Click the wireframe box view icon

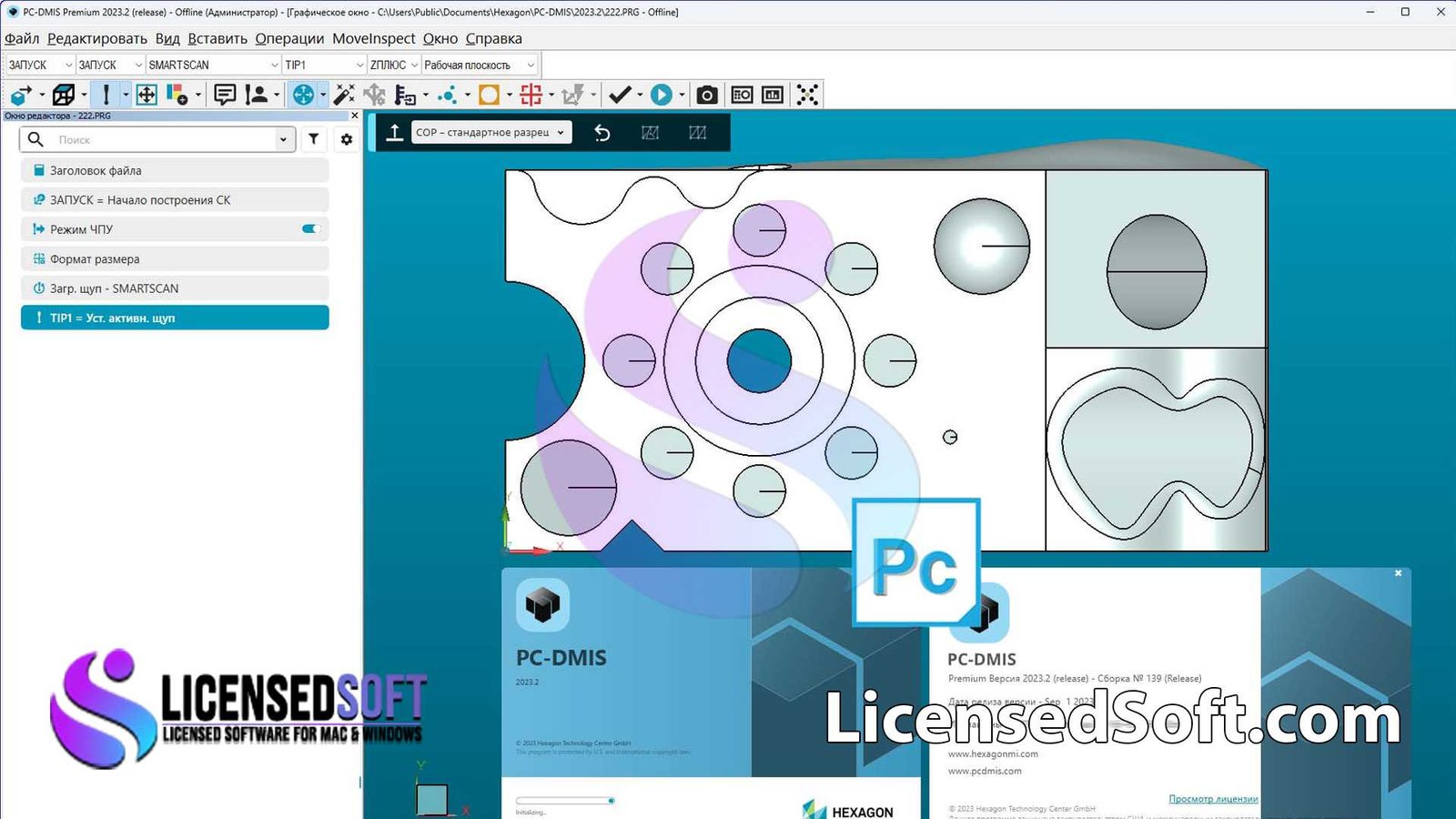tap(64, 95)
